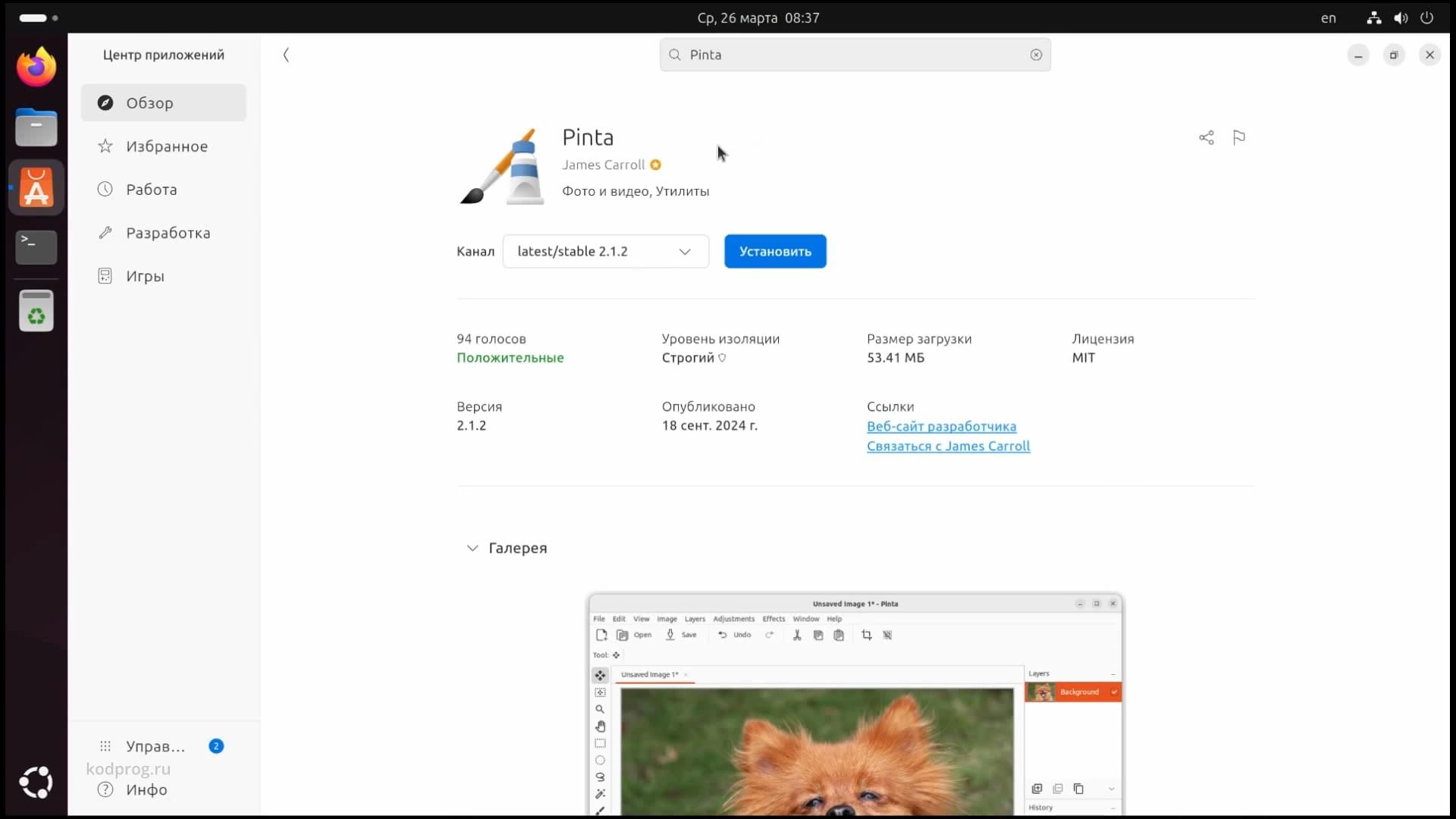Open Разработка category
Screen dimensions: 1456x819
[x=164, y=232]
